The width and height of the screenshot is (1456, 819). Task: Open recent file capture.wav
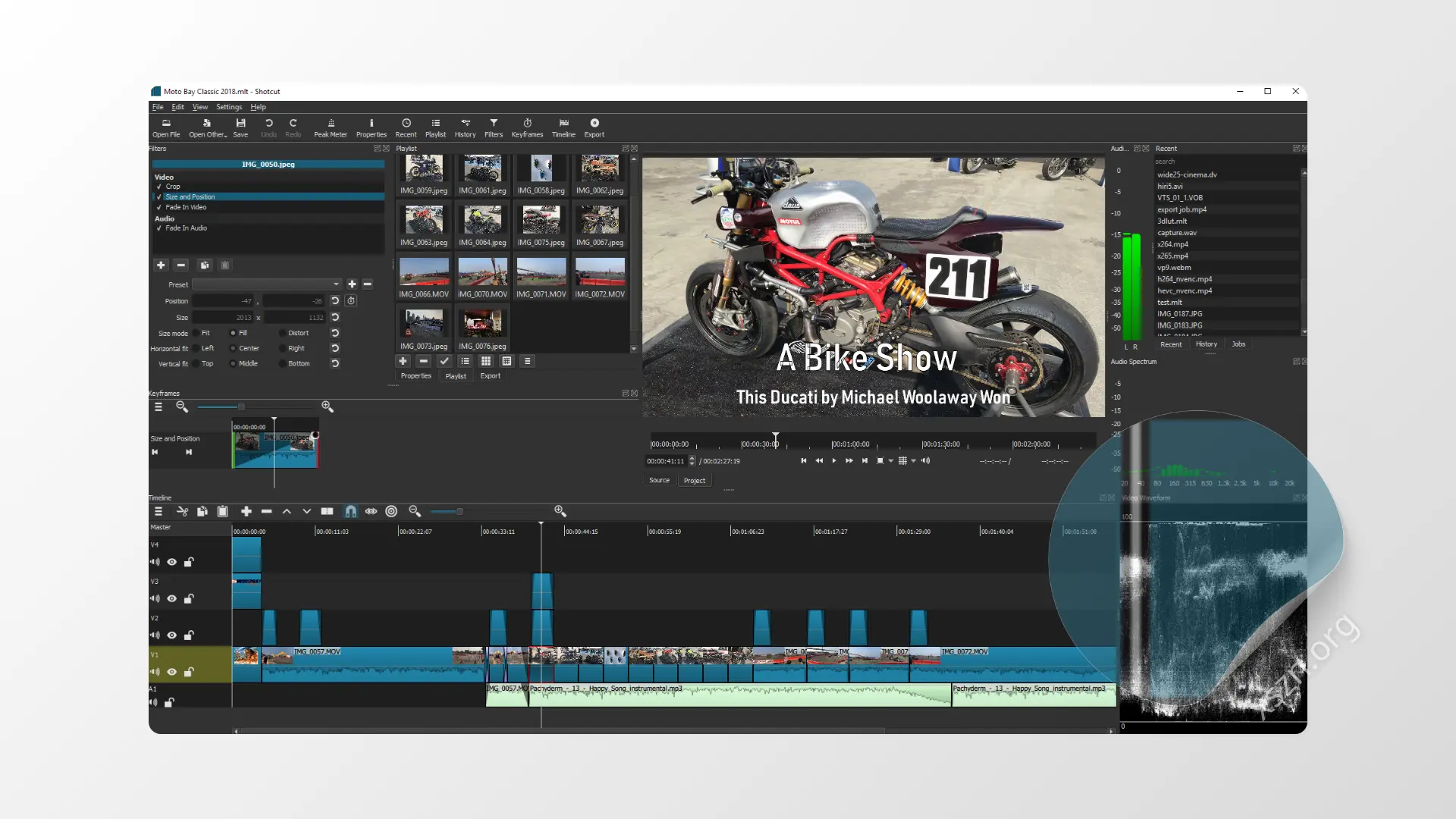point(1176,233)
